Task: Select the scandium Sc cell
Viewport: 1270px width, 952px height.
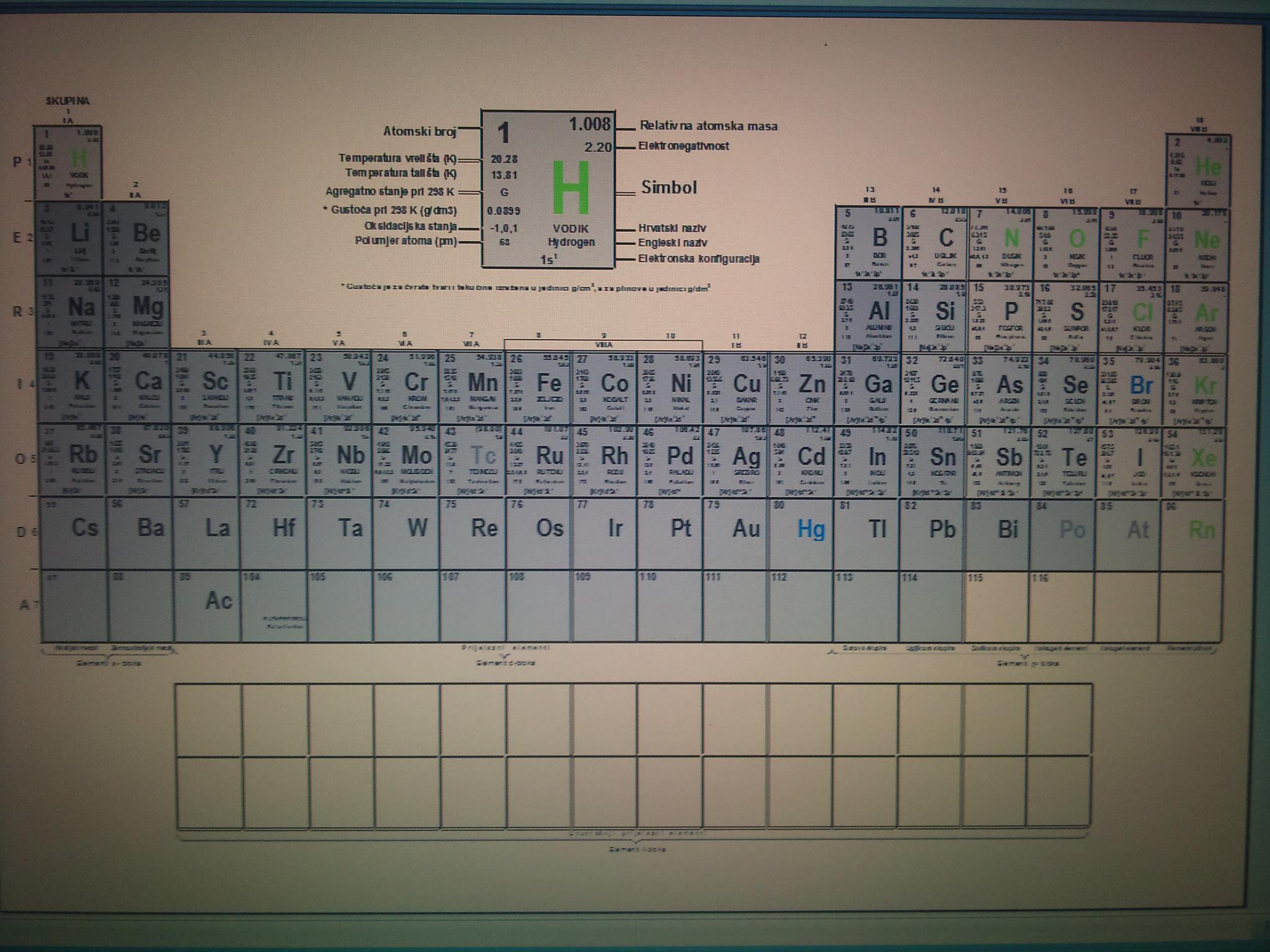Action: (206, 387)
